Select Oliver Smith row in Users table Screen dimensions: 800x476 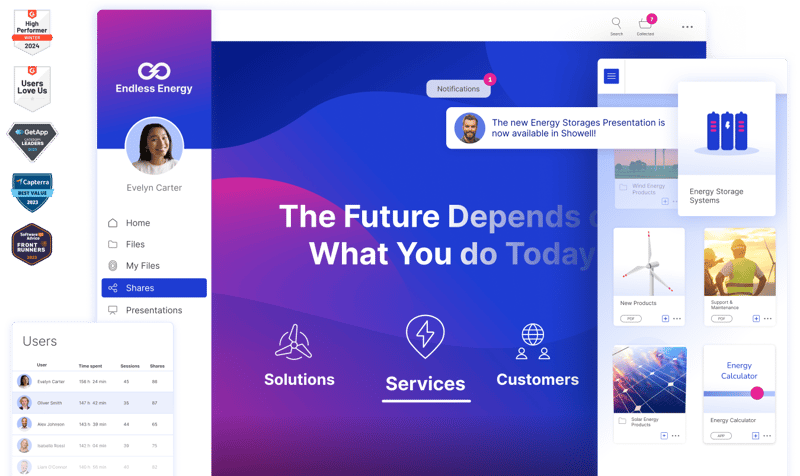tap(92, 403)
